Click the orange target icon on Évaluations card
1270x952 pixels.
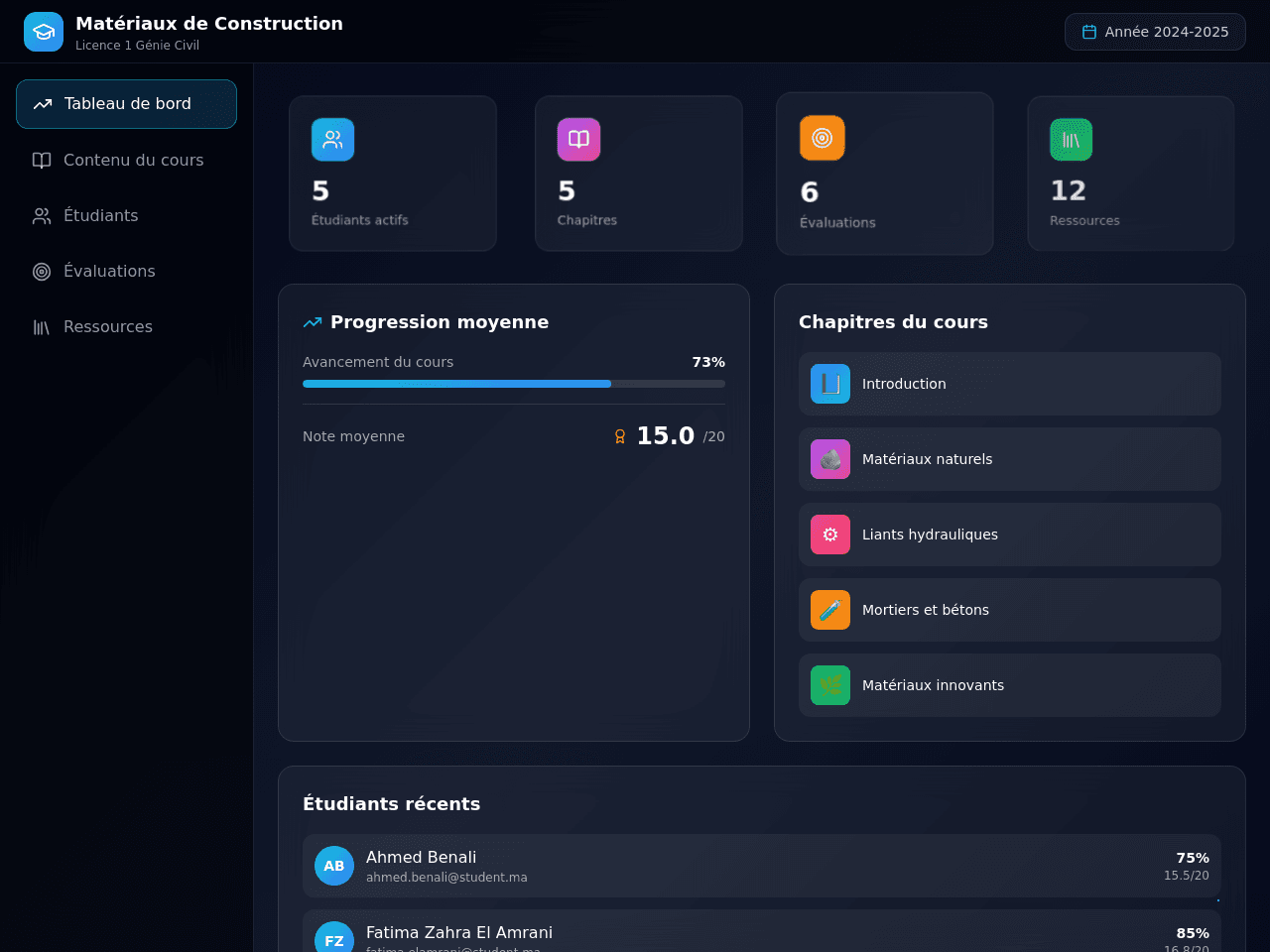click(x=823, y=138)
